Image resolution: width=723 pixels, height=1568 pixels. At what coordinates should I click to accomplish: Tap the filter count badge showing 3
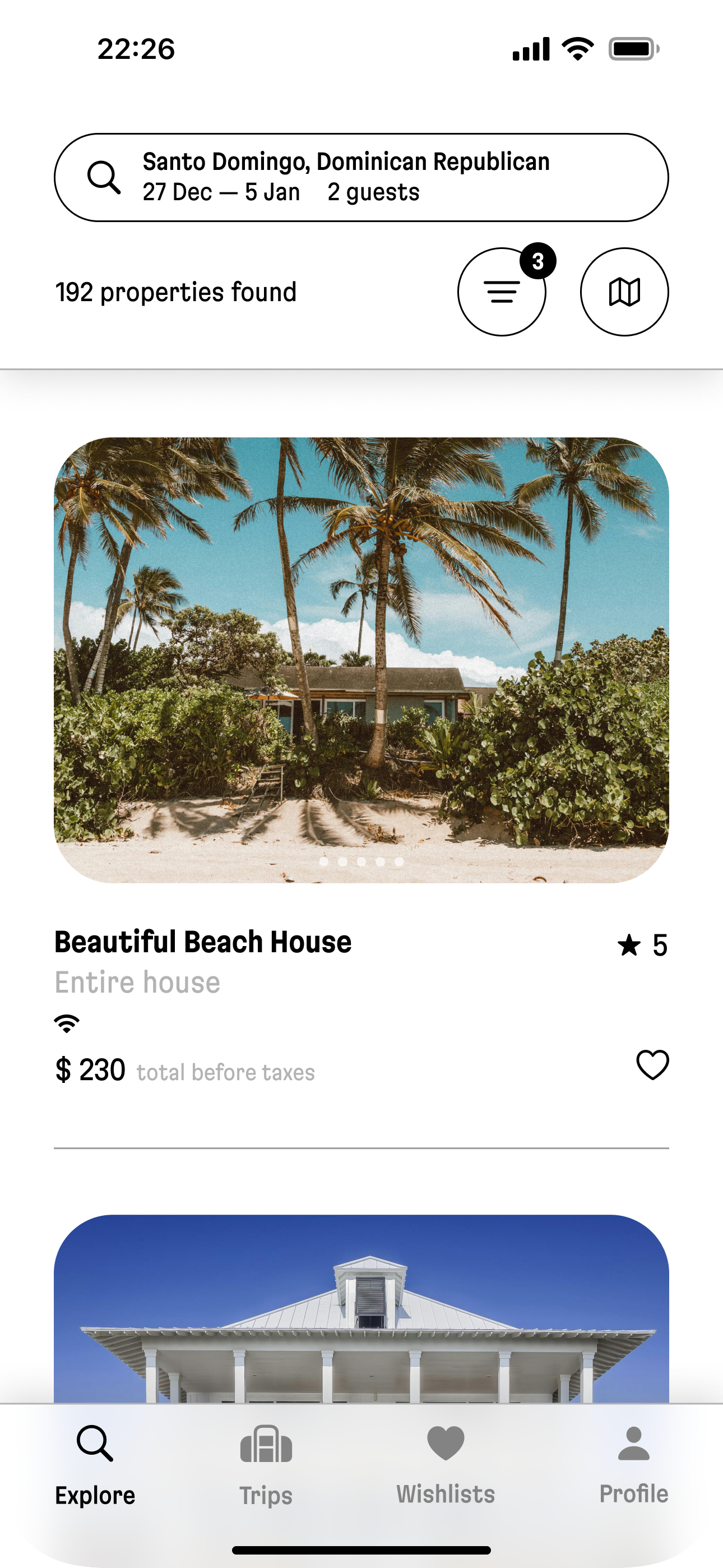click(x=538, y=261)
